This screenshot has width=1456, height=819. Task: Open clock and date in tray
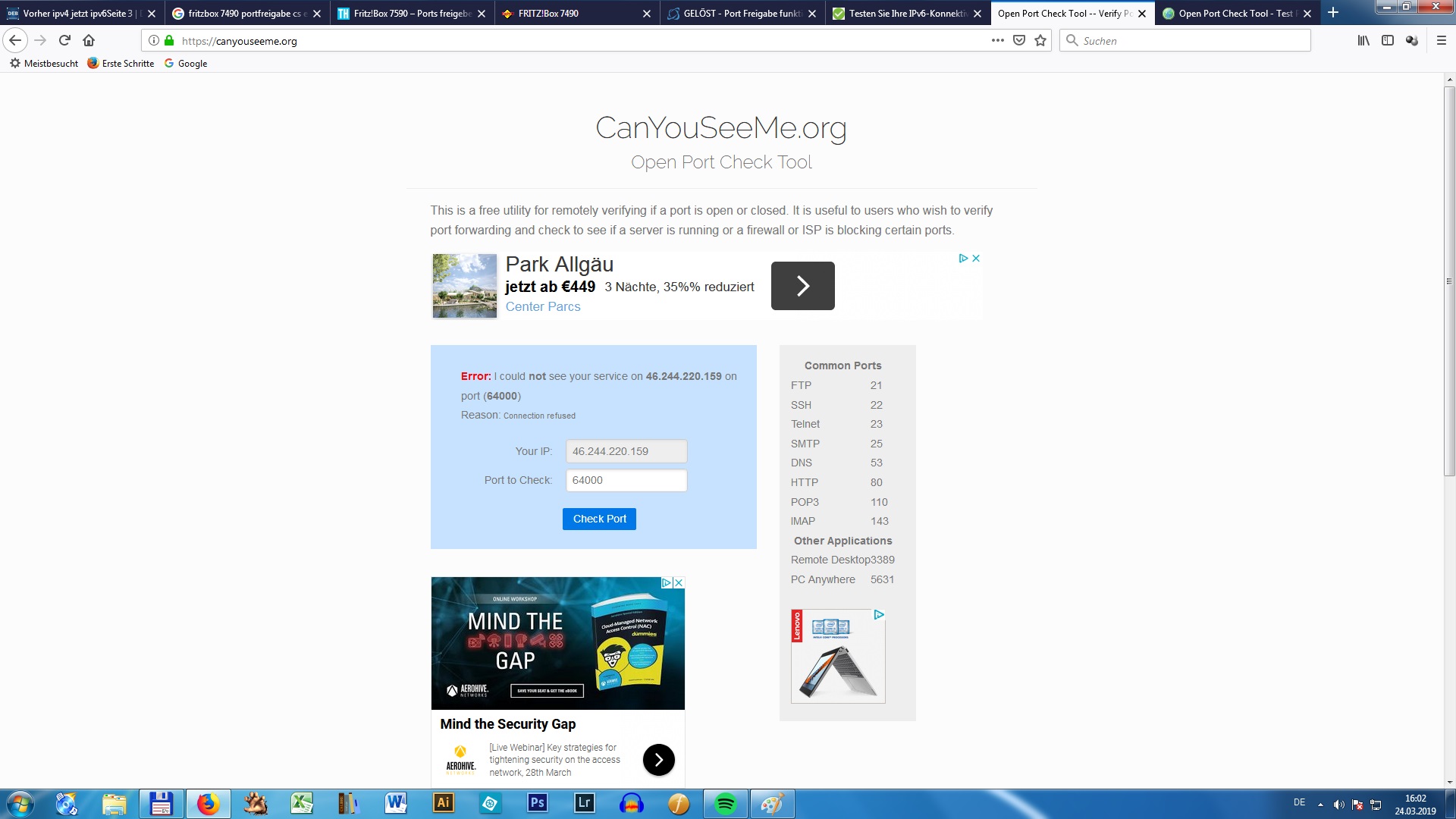tap(1415, 805)
